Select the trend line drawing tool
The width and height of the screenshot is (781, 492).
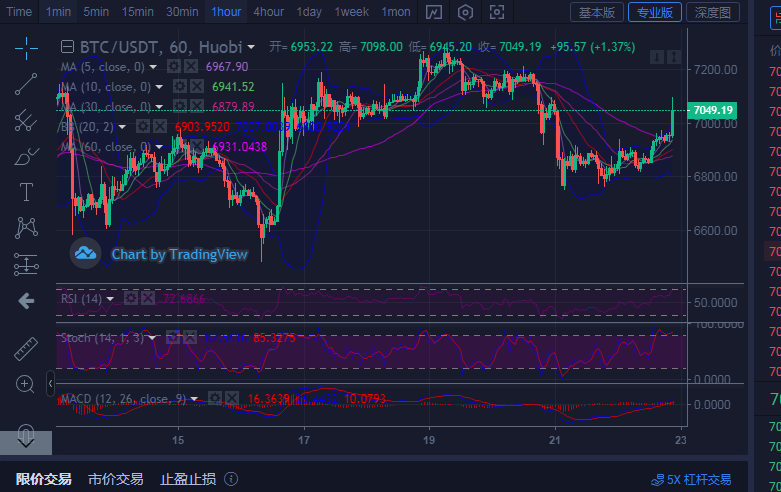coord(26,84)
